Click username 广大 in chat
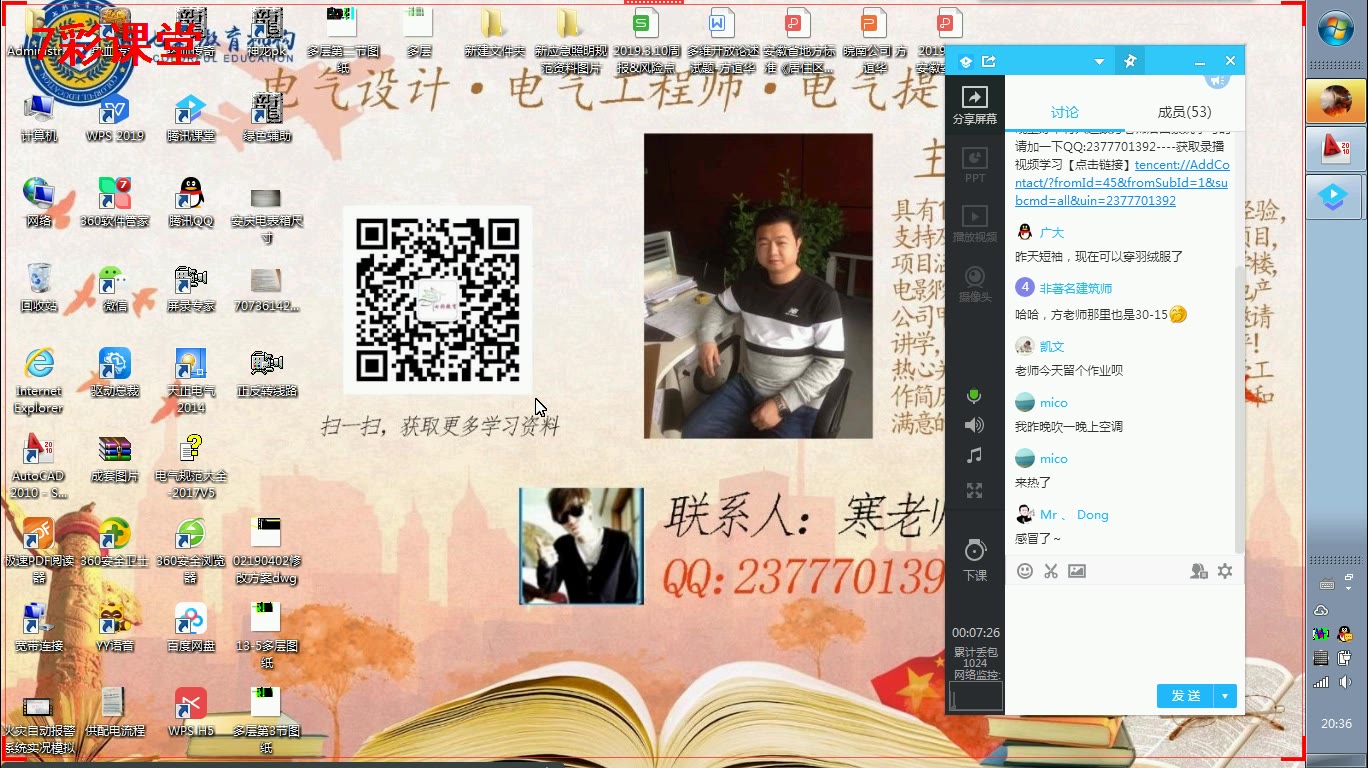 click(1052, 233)
